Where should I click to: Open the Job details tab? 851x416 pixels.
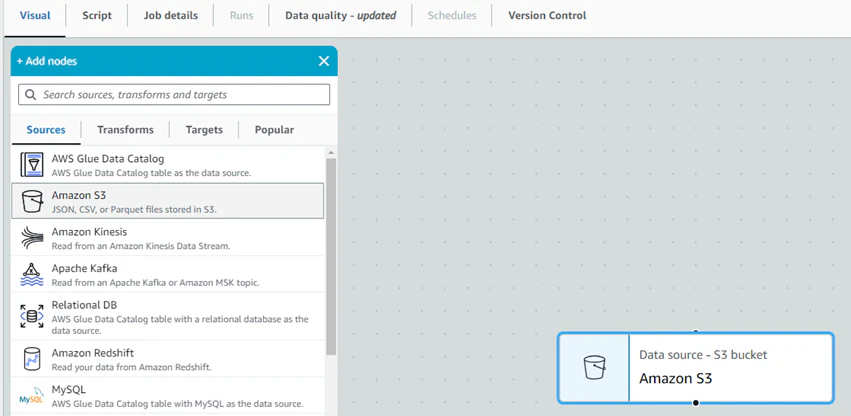(170, 15)
